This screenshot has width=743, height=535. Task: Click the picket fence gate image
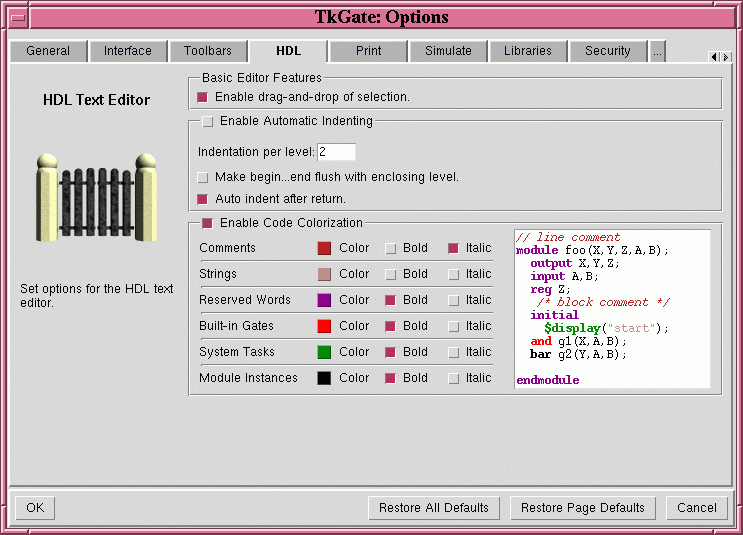pyautogui.click(x=97, y=197)
